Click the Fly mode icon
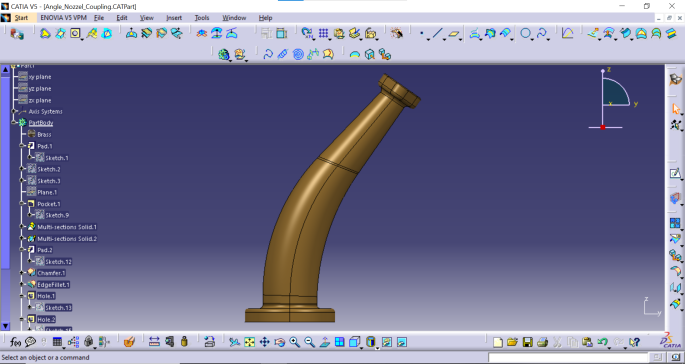Image resolution: width=685 pixels, height=364 pixels. (235, 342)
